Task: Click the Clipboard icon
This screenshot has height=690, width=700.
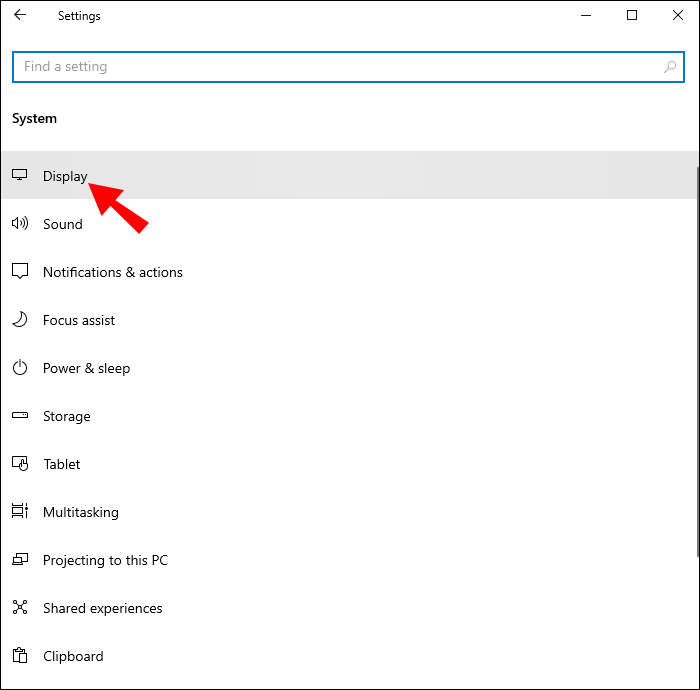Action: (20, 656)
